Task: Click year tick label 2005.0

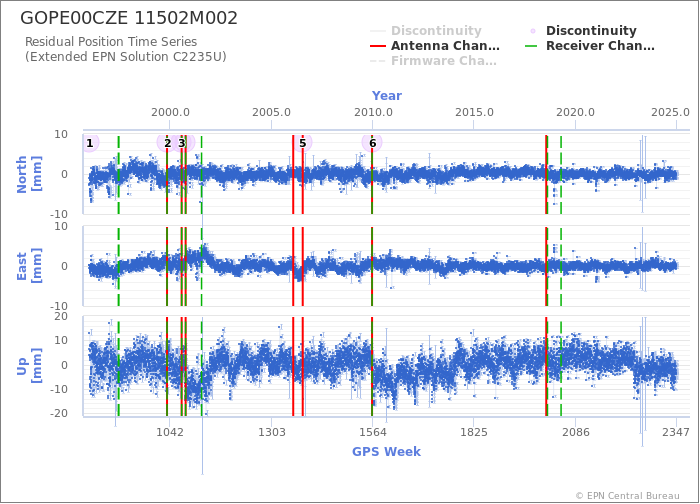Action: coord(271,112)
